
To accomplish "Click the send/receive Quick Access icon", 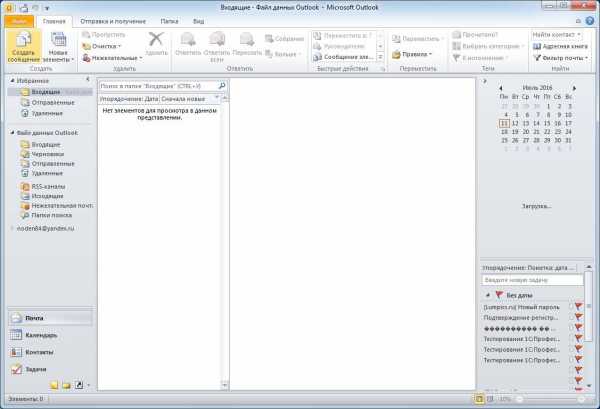I will 24,8.
